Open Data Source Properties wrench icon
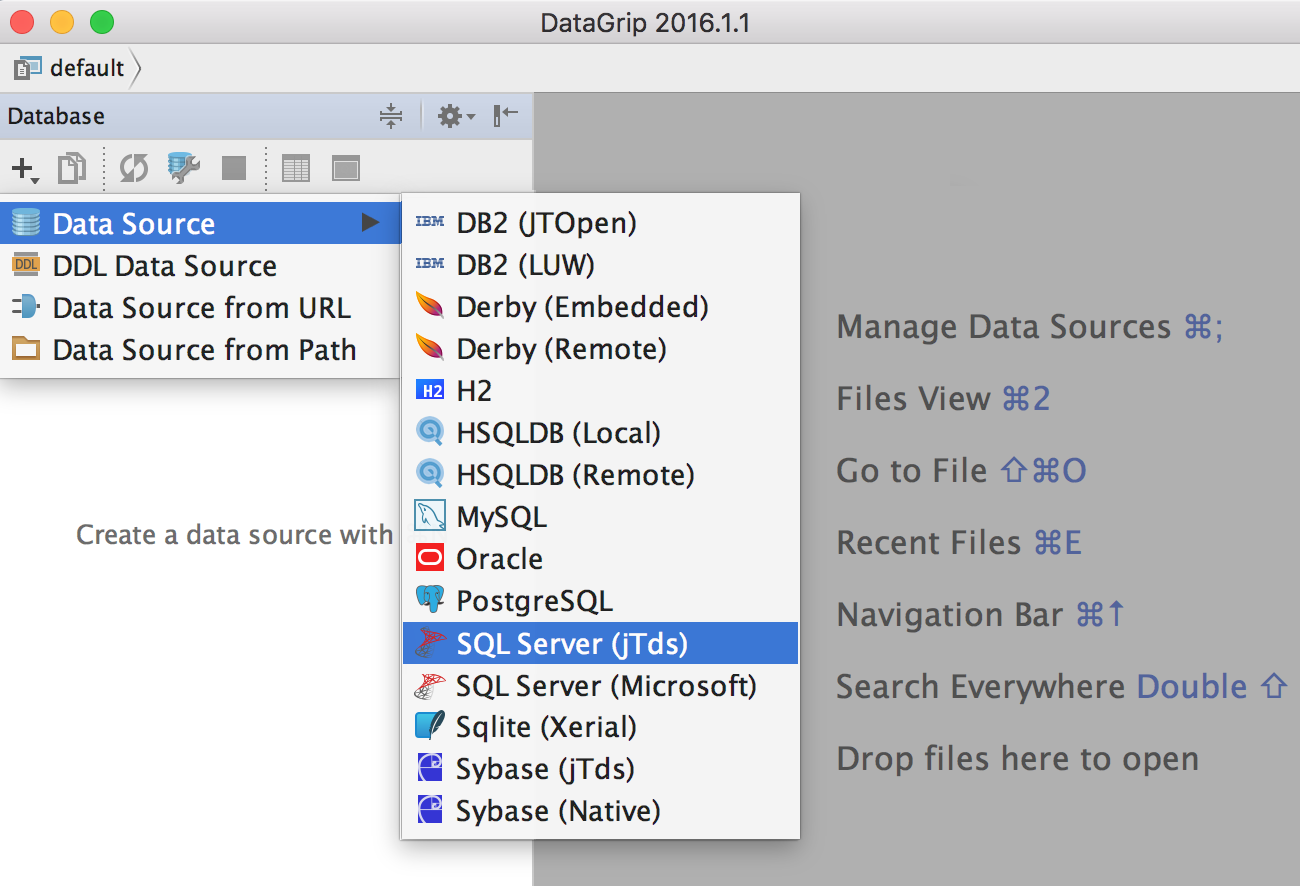The height and width of the screenshot is (886, 1300). click(x=184, y=168)
